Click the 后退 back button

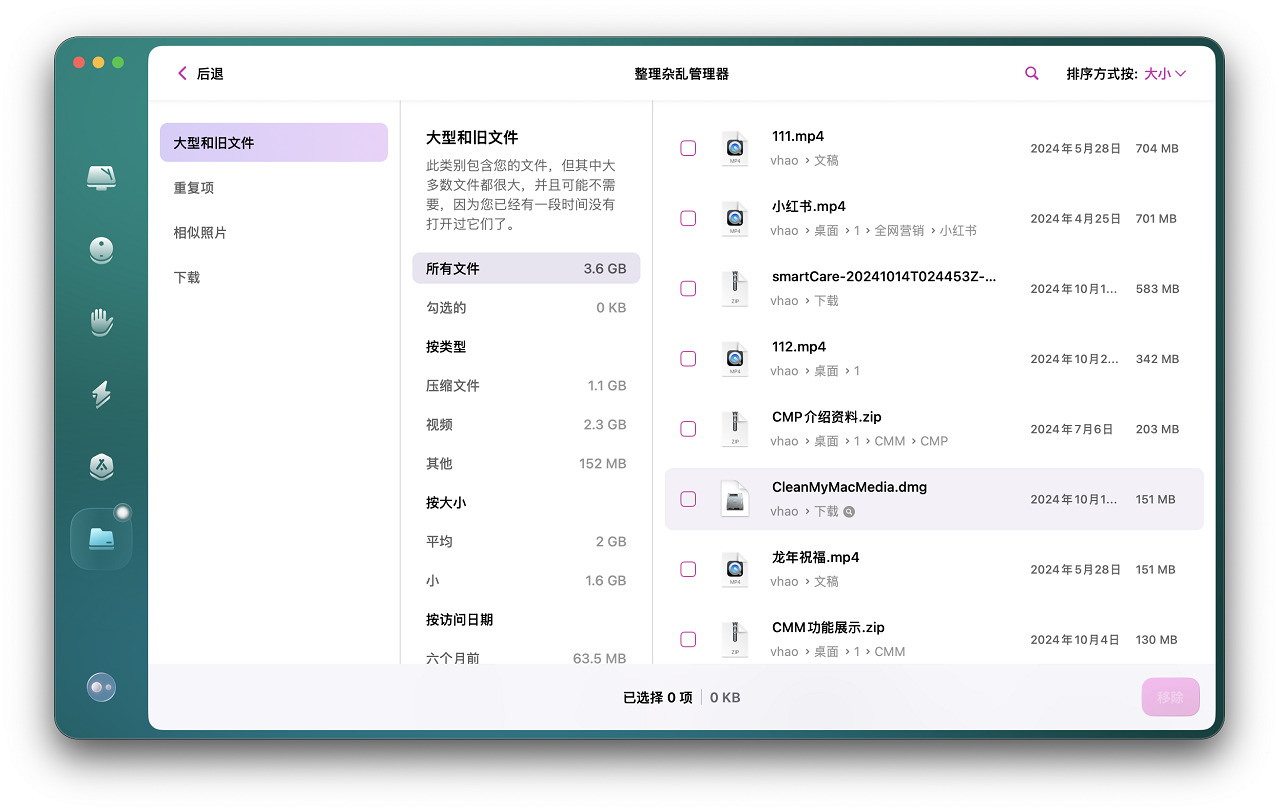(200, 73)
